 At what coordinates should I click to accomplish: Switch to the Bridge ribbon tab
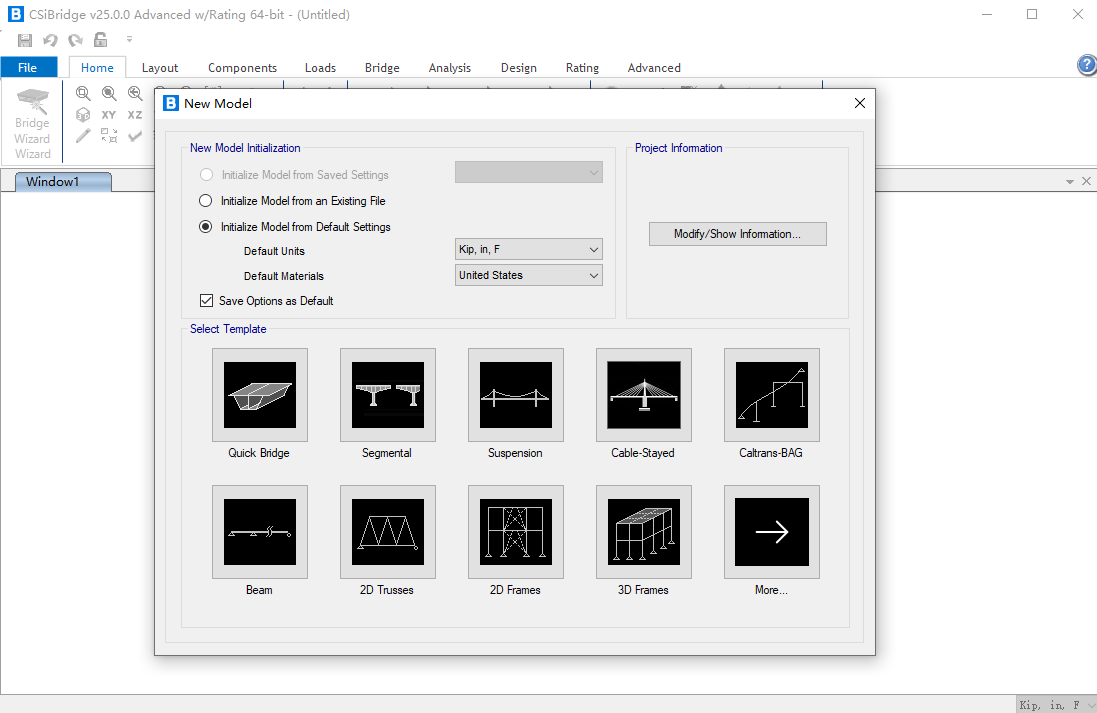pyautogui.click(x=382, y=67)
